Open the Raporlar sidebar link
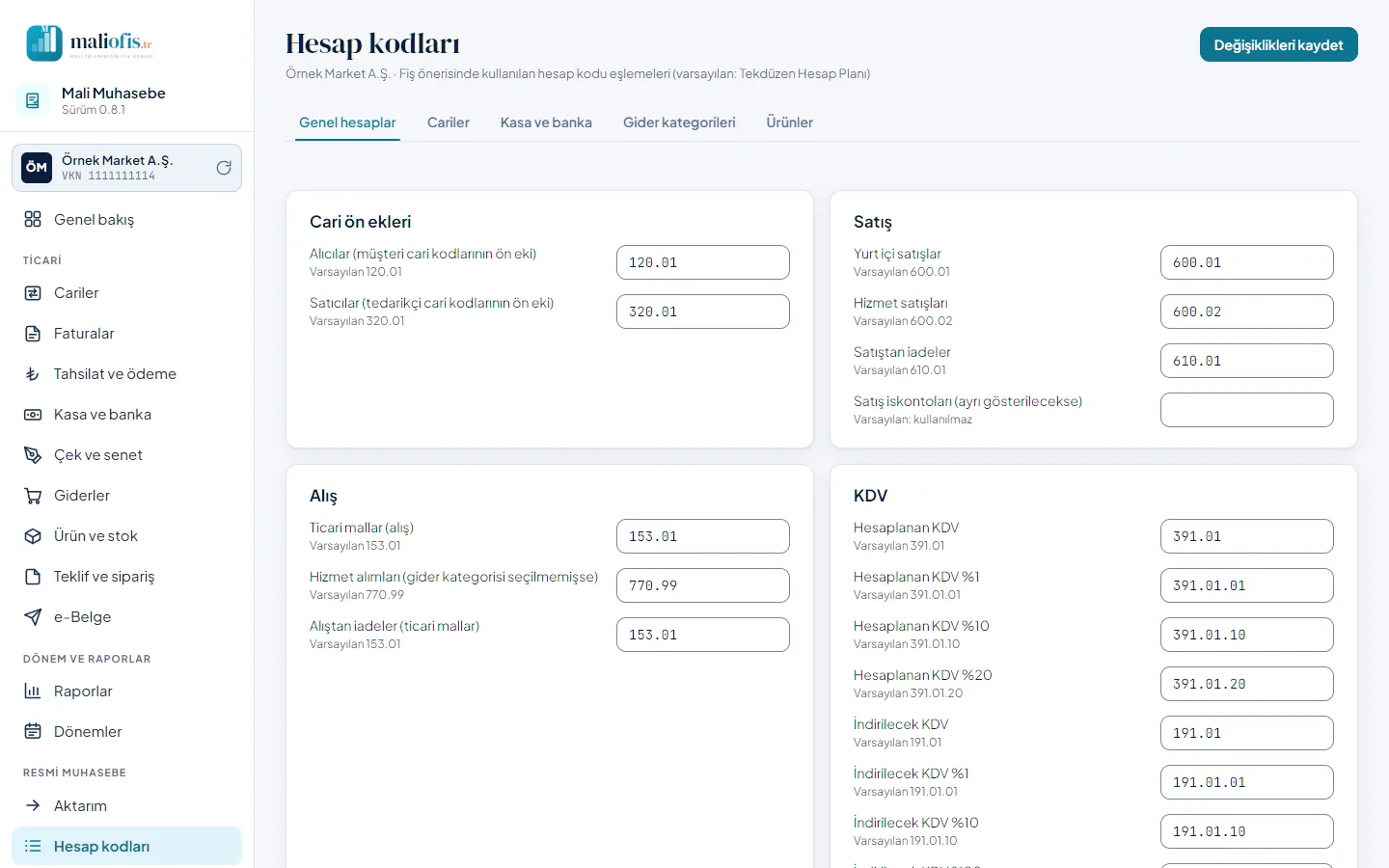1389x868 pixels. (x=126, y=692)
